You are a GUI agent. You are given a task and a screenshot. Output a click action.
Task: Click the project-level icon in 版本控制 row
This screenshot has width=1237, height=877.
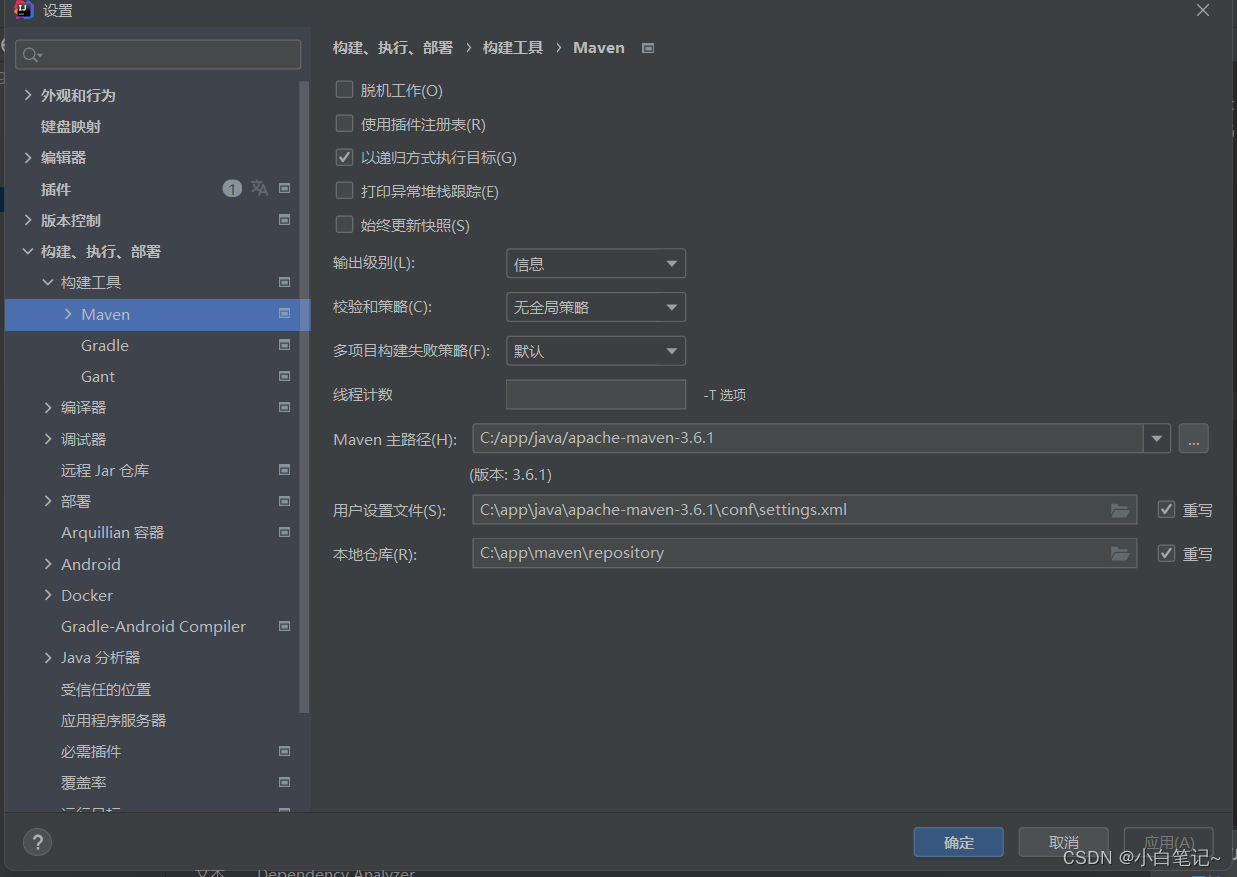coord(284,220)
